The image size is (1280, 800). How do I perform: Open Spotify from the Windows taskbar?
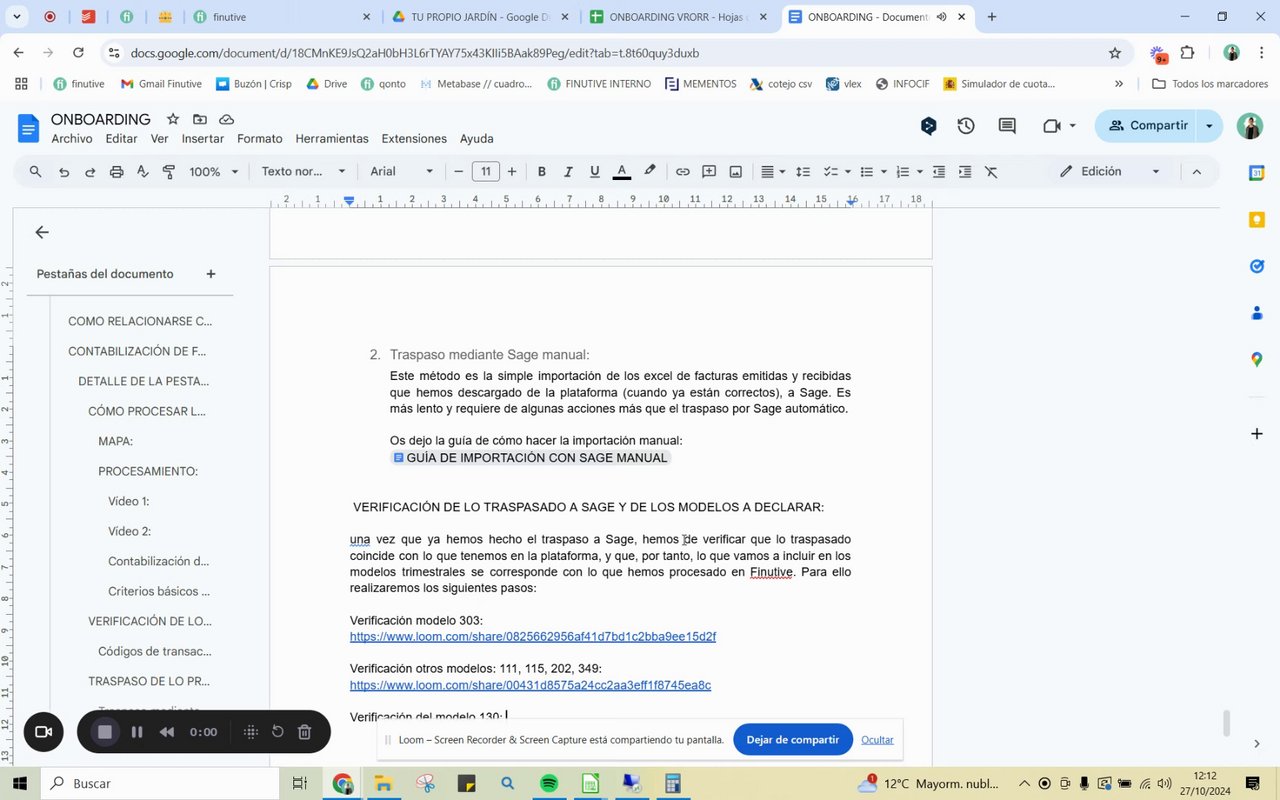click(x=549, y=784)
